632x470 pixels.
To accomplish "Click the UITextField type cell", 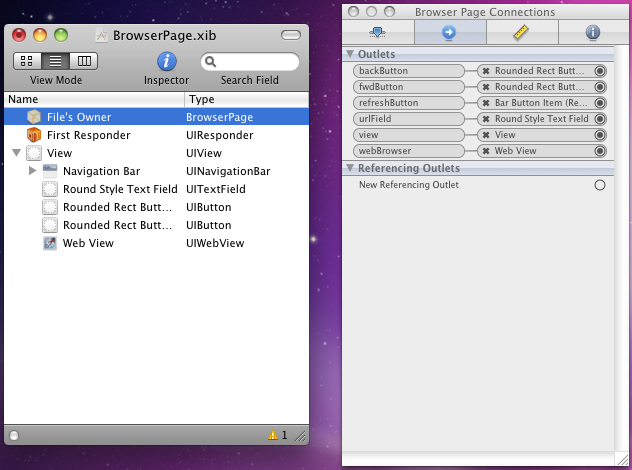I will (216, 189).
